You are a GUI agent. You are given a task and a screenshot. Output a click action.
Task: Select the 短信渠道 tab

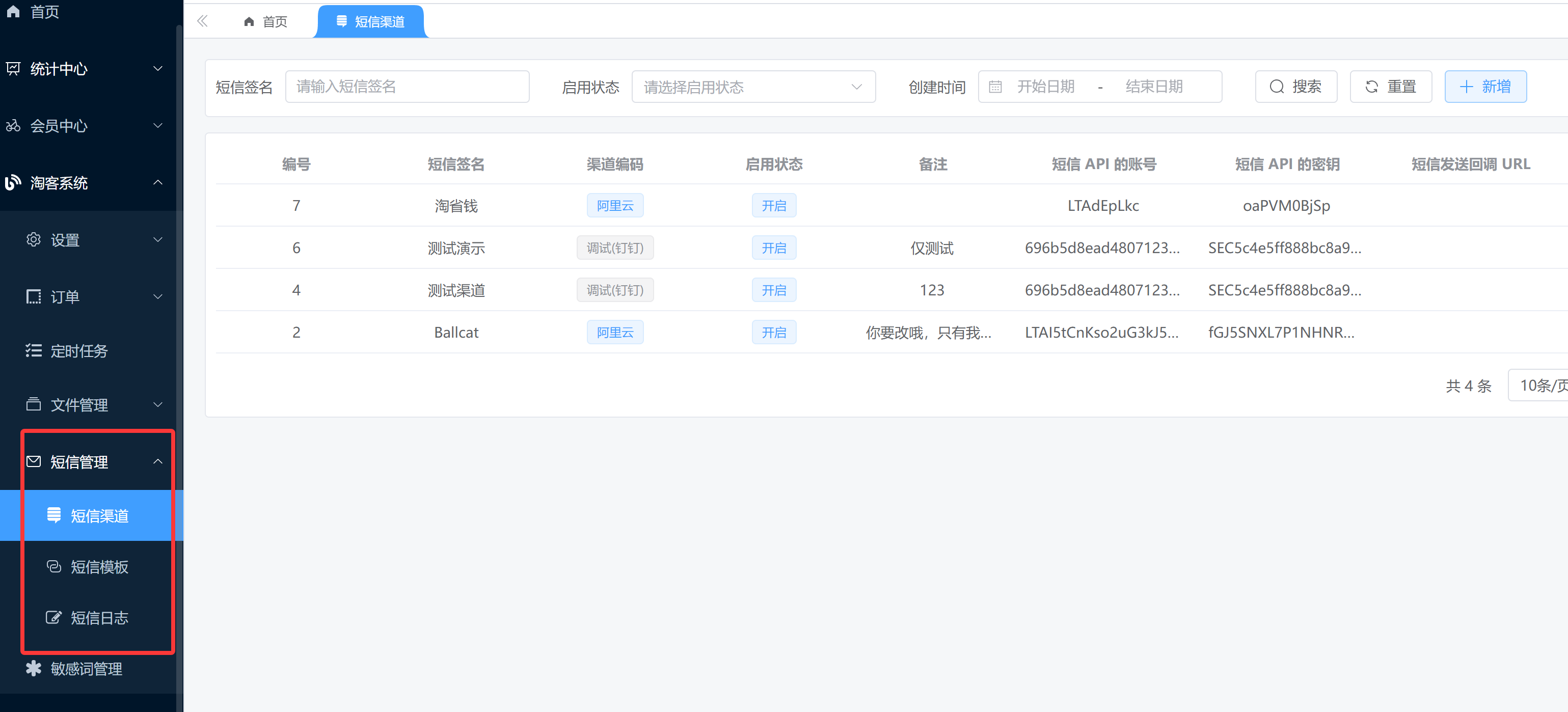[x=371, y=22]
